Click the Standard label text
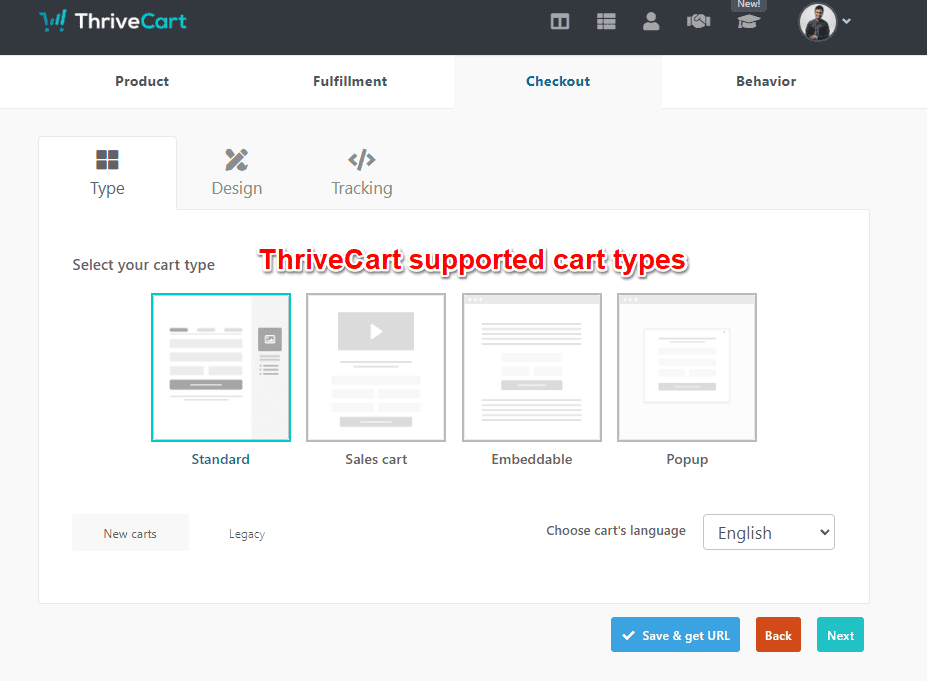This screenshot has height=681, width=927. pyautogui.click(x=221, y=459)
